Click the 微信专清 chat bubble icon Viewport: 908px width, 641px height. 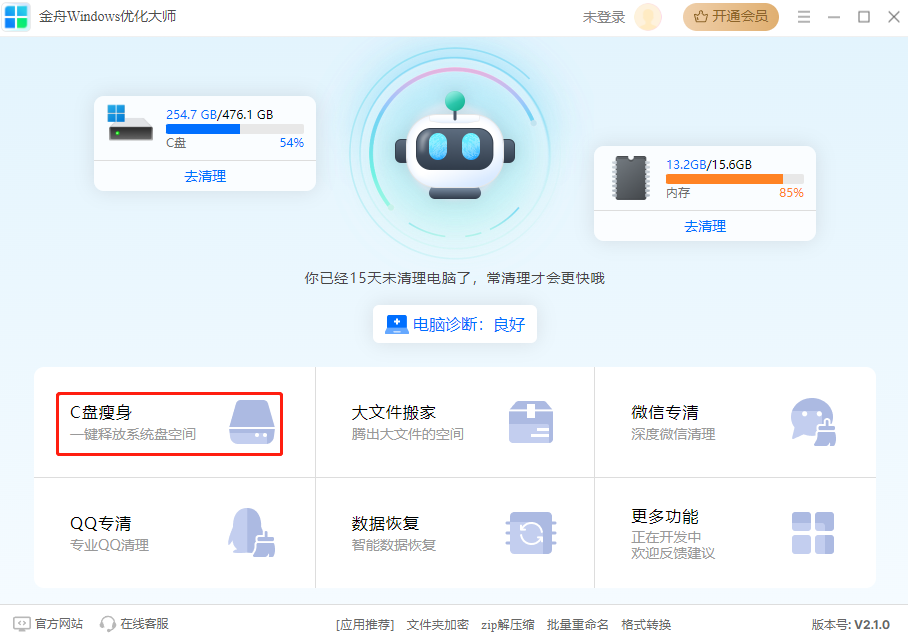tap(812, 422)
